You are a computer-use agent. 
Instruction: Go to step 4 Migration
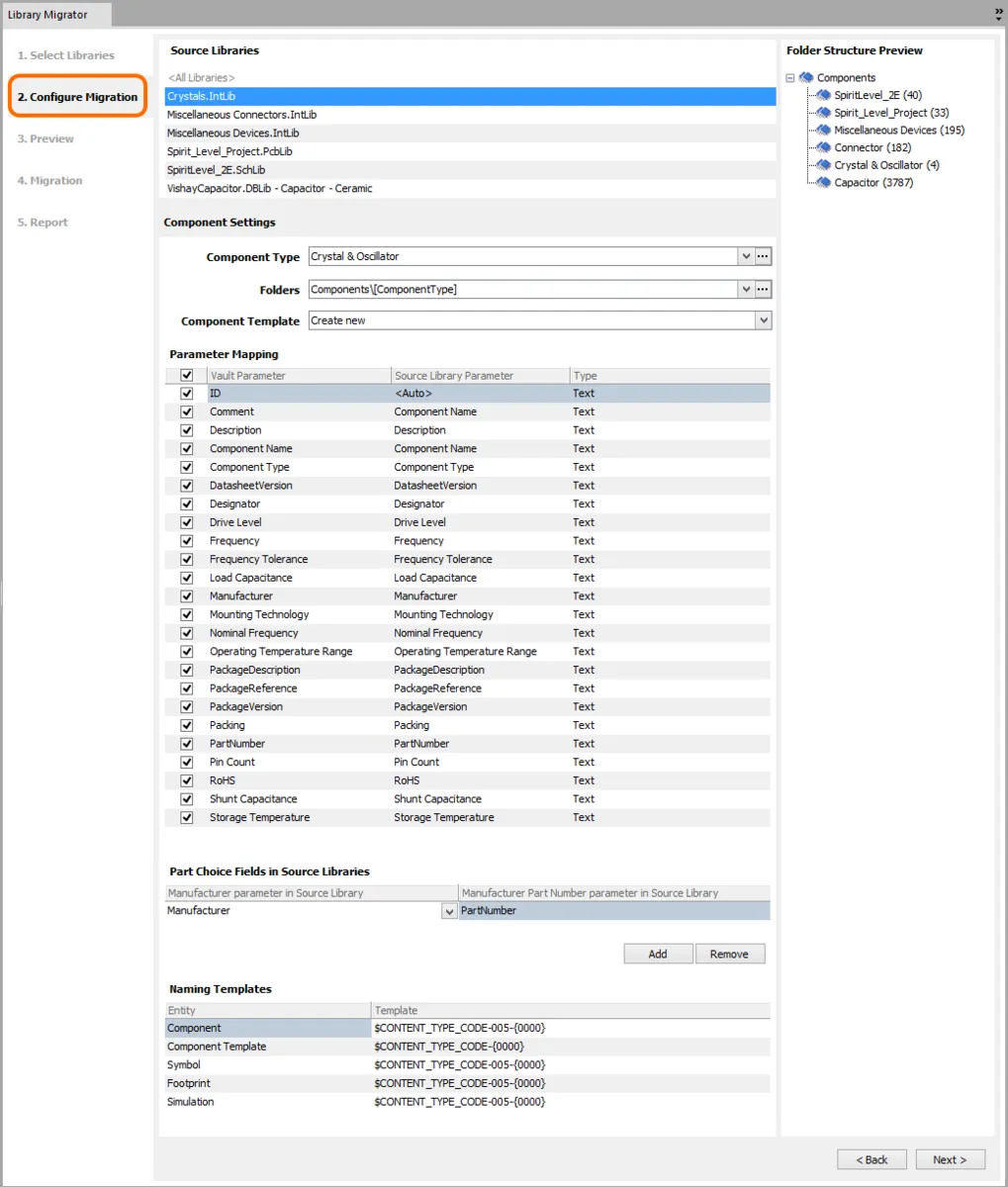point(49,180)
